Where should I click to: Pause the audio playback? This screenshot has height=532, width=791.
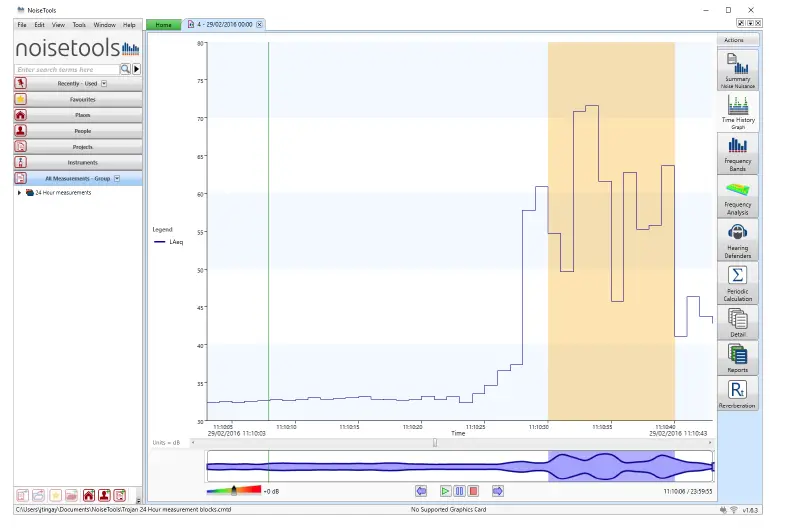(x=459, y=491)
